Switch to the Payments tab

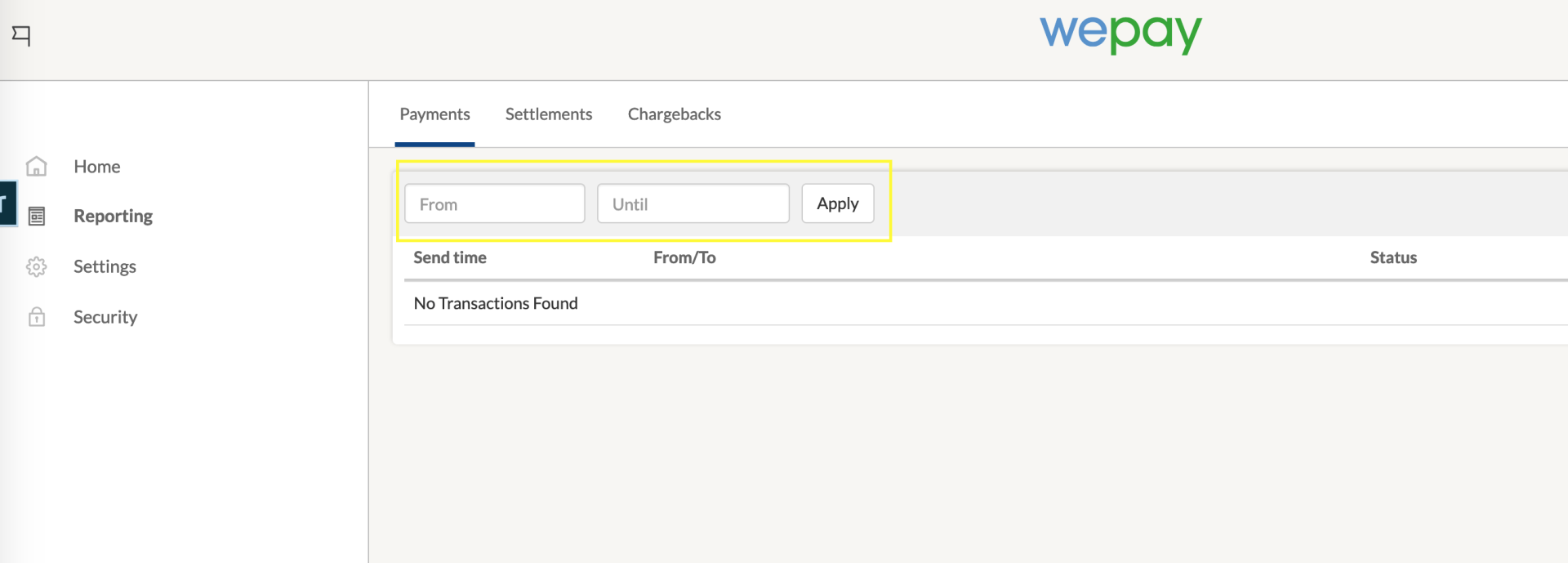pos(434,114)
